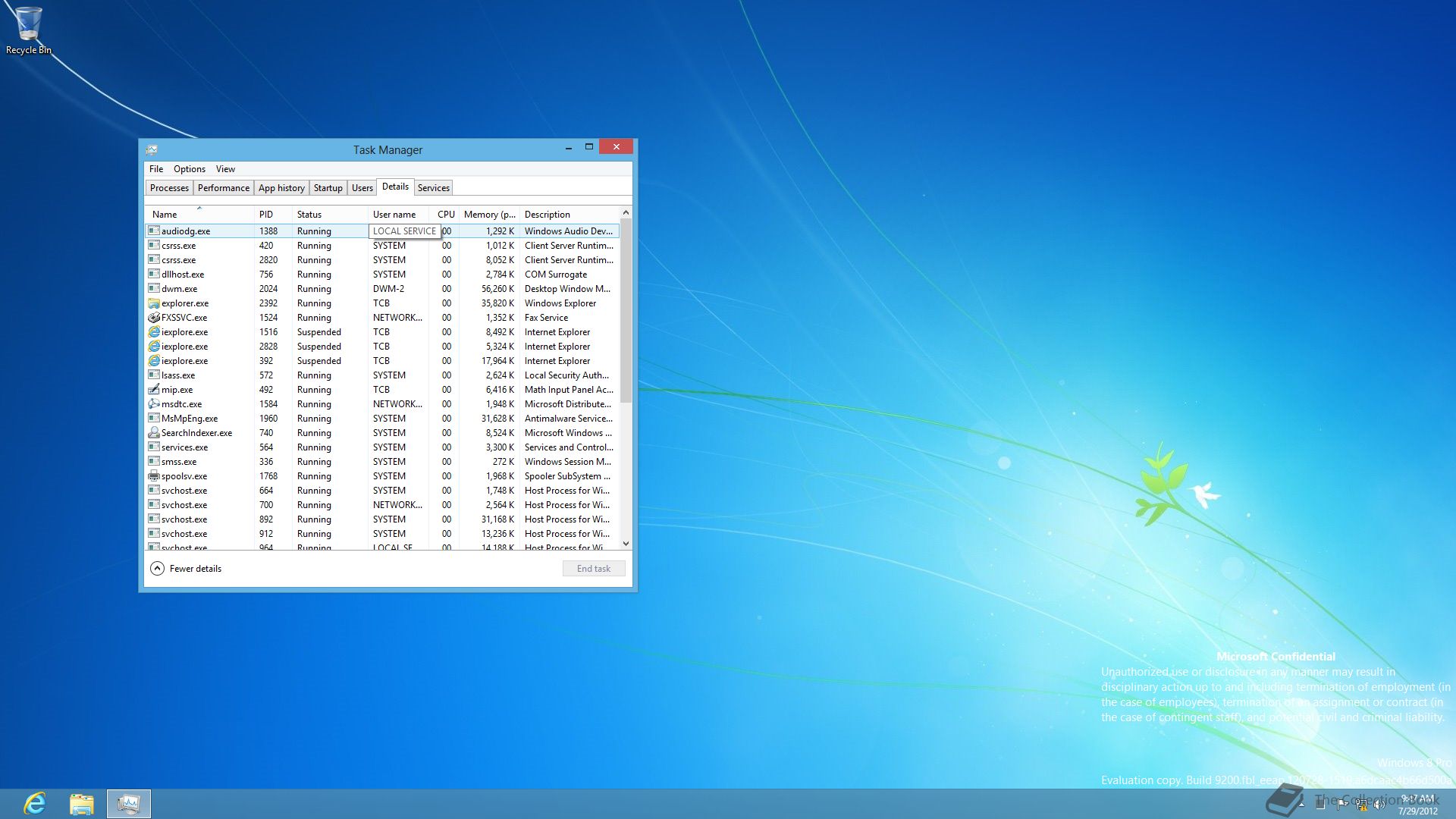
Task: Open File Explorer from the taskbar
Action: (81, 803)
